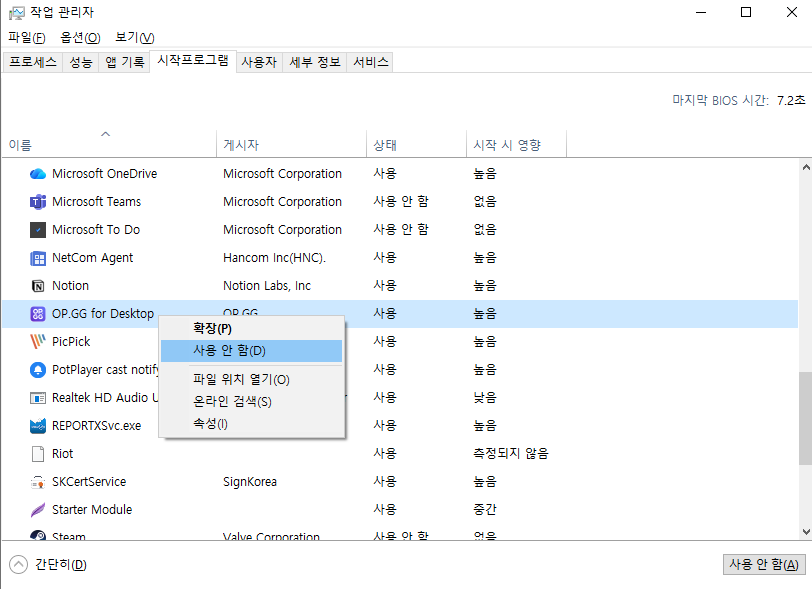Click 측정되지 않음 impact in Riot row
This screenshot has width=812, height=589.
511,453
